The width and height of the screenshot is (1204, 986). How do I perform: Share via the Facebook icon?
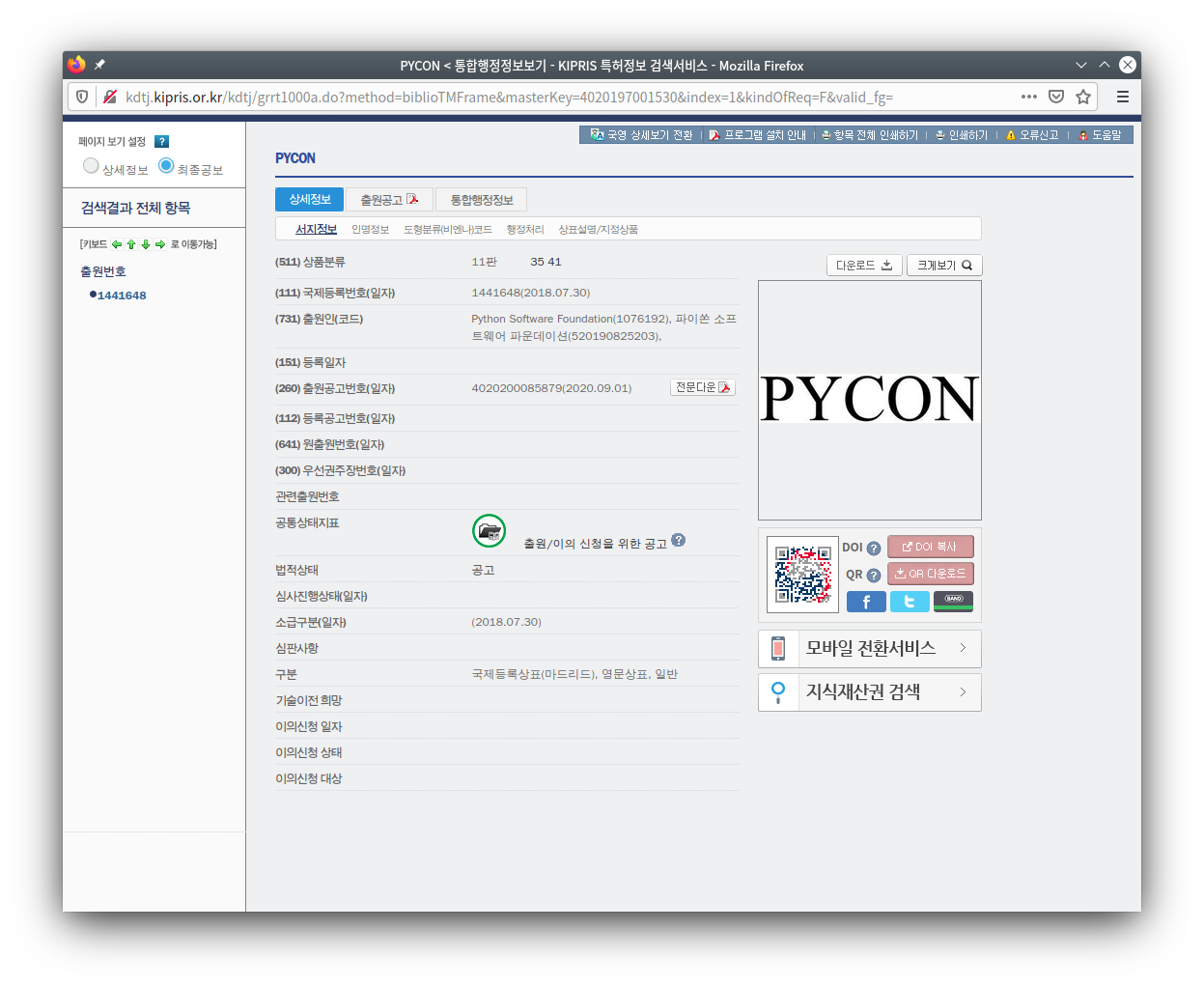click(866, 602)
